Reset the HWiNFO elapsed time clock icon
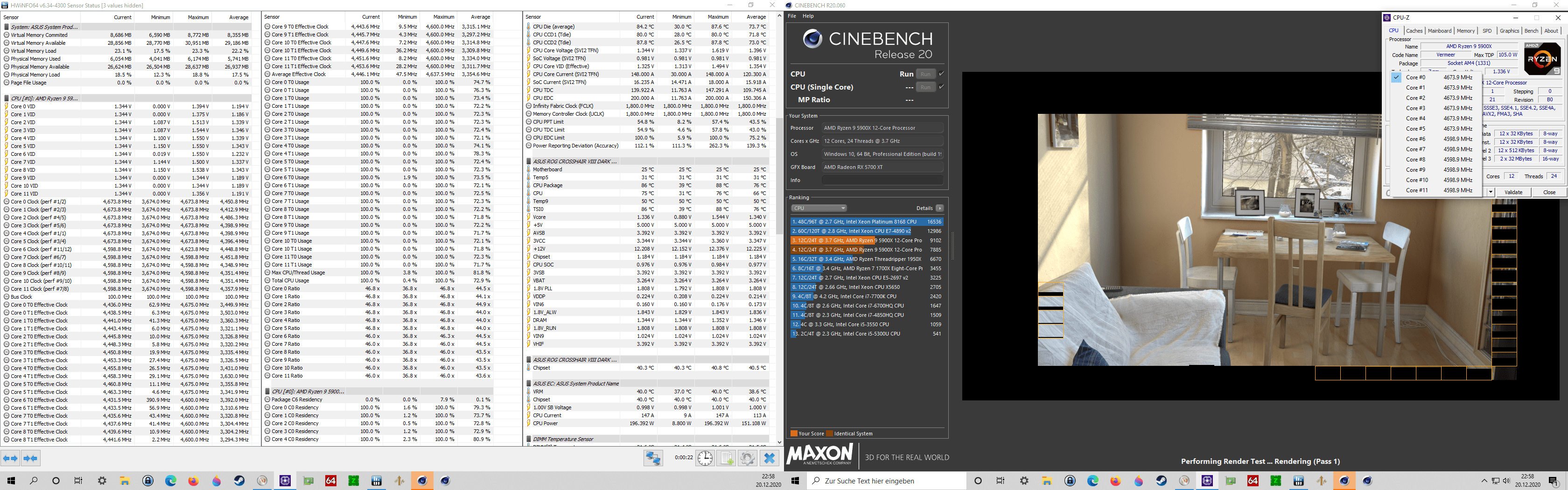Screen dimensions: 1568x490 click(x=705, y=458)
